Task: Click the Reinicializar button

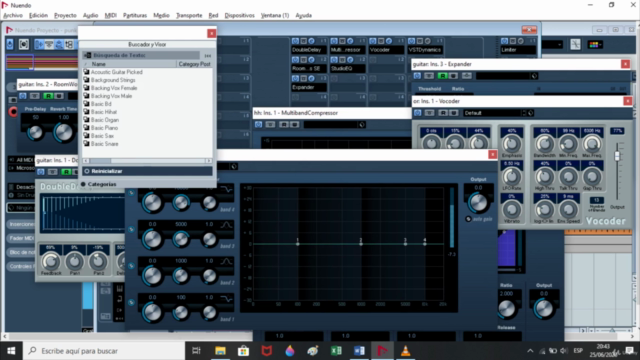Action: tap(147, 171)
